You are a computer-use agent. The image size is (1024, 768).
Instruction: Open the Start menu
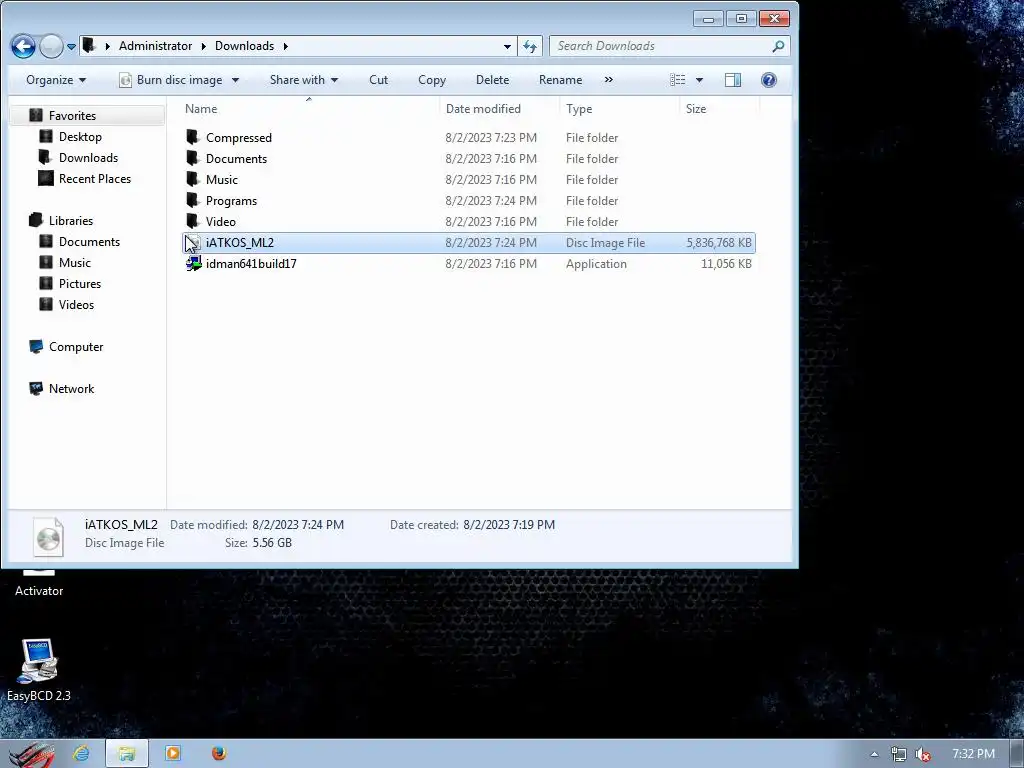click(x=32, y=754)
